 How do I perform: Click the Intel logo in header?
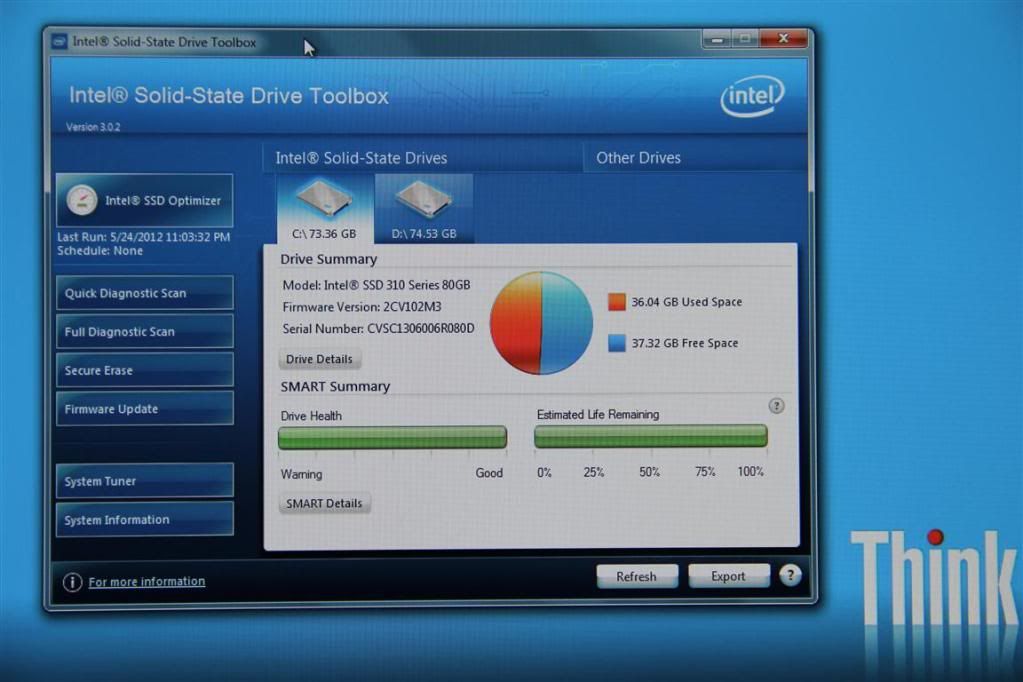751,97
